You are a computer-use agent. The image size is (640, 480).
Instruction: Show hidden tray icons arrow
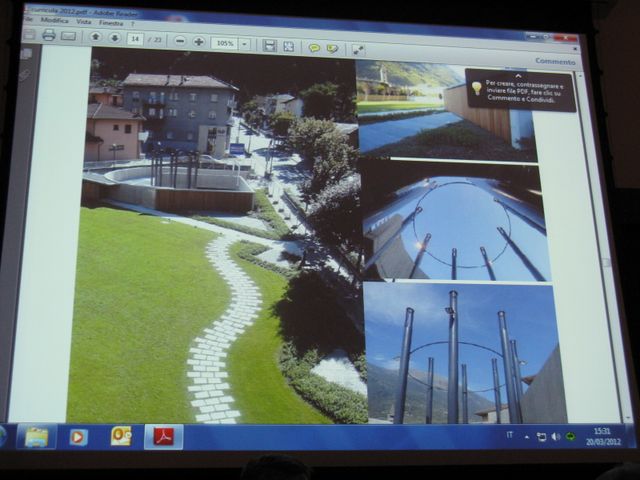click(x=527, y=437)
